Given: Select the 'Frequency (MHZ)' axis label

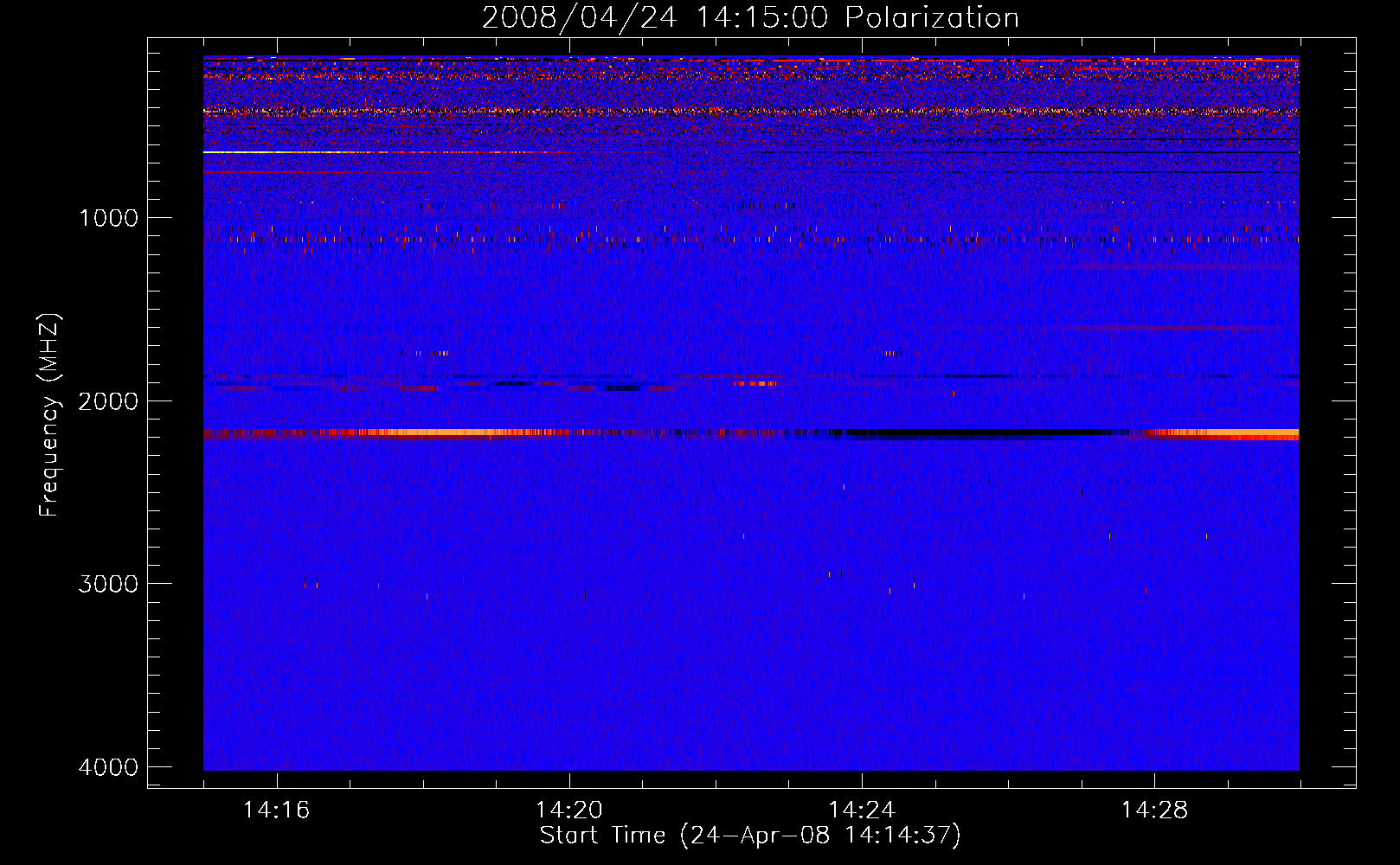Looking at the screenshot, I should tap(50, 415).
